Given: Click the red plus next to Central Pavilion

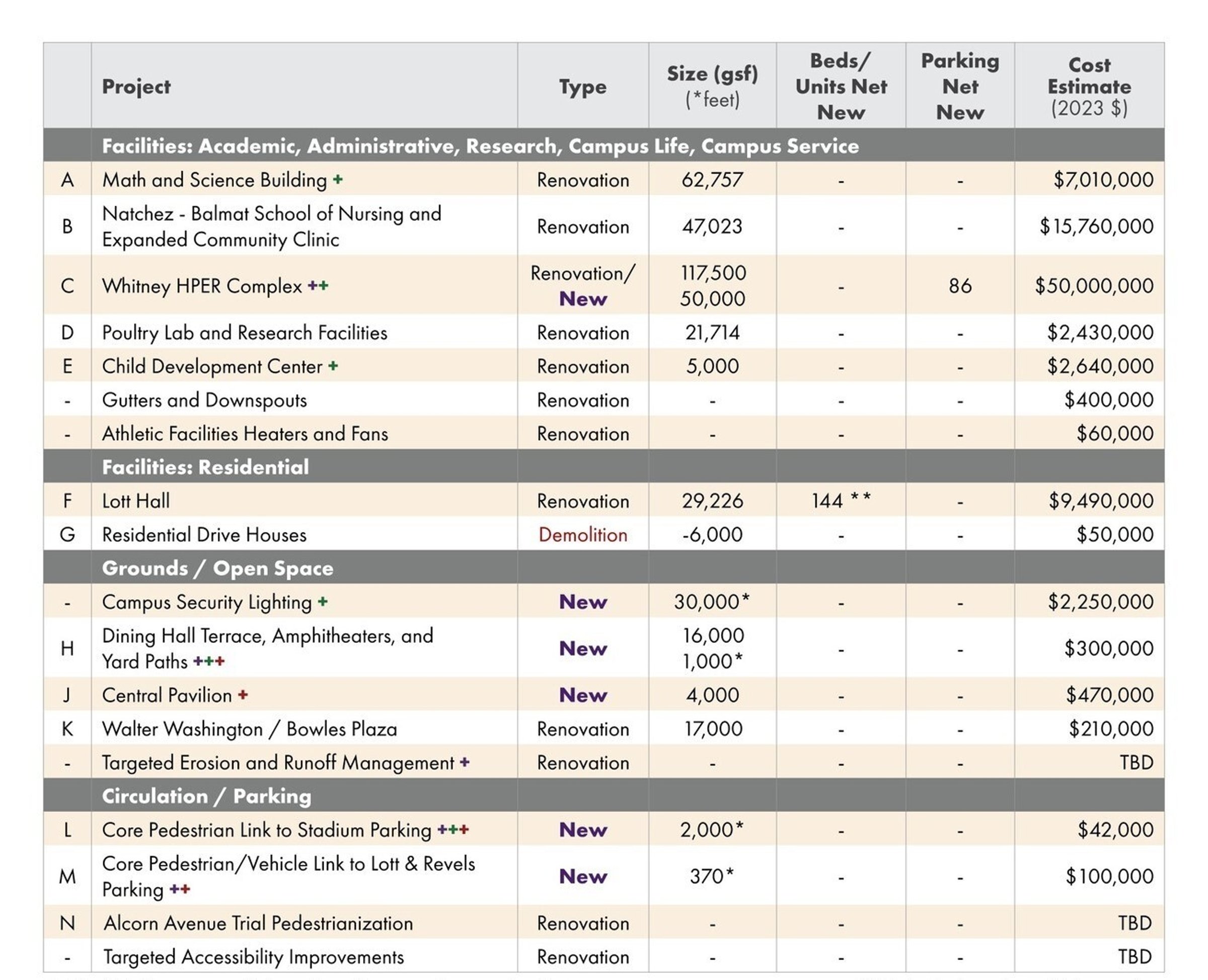Looking at the screenshot, I should [243, 694].
